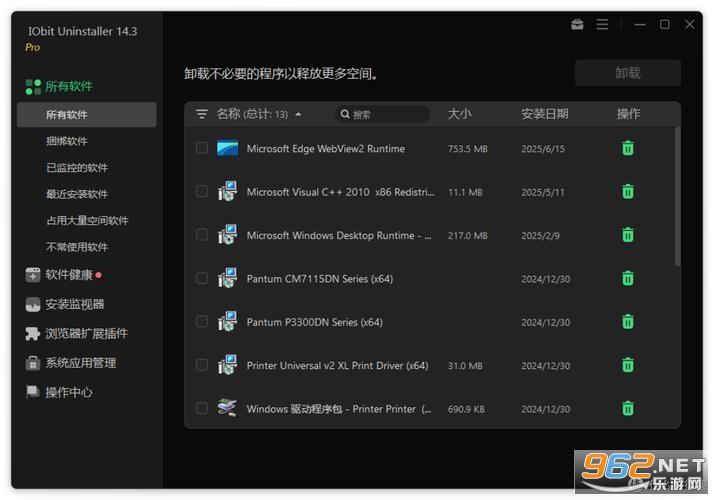Click trash icon for Windows 驱动程序包 row
This screenshot has width=714, height=500.
pos(627,408)
